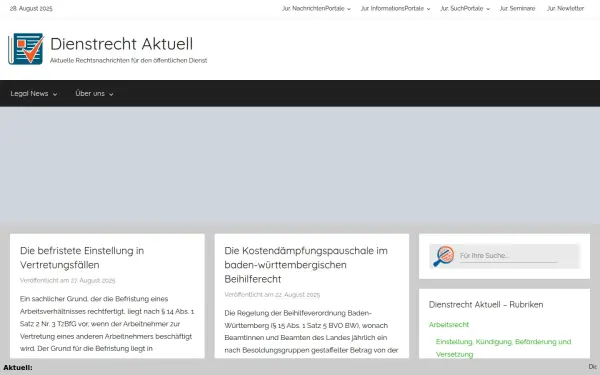Click the chevron beside Legal News
This screenshot has width=600, height=375.
(x=55, y=94)
